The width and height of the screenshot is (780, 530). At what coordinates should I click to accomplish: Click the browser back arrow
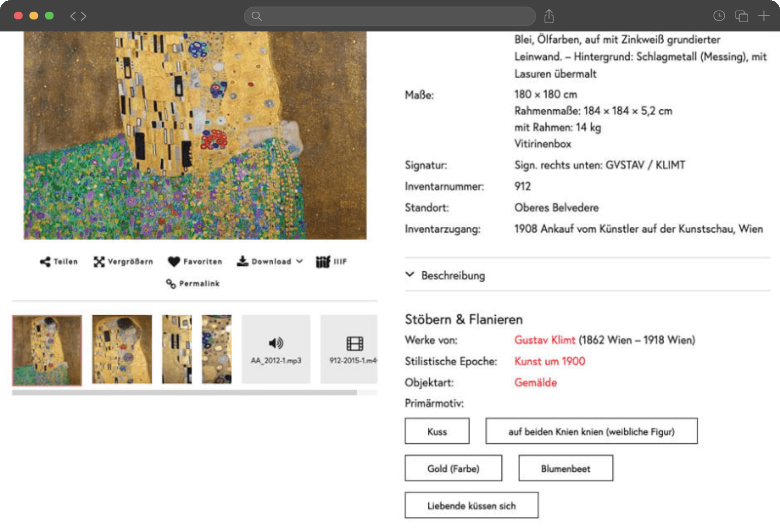pos(73,16)
